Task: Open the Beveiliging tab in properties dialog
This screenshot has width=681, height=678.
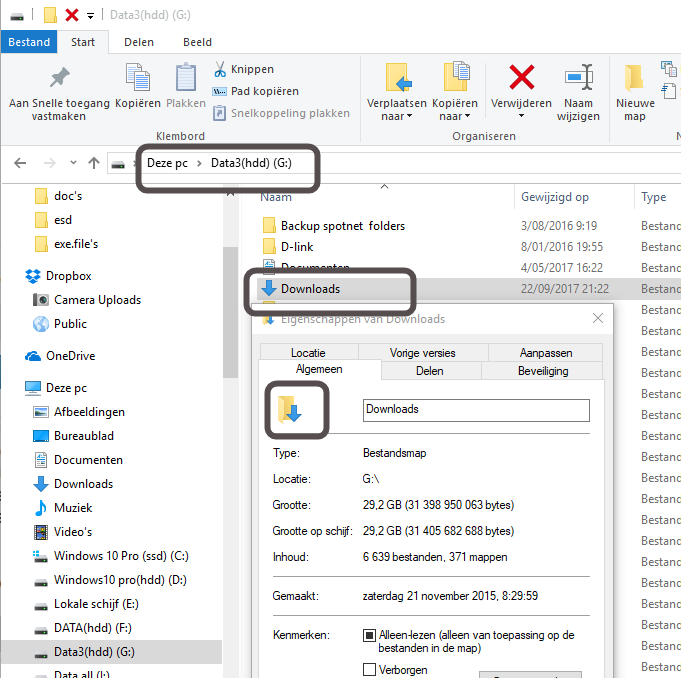Action: click(542, 370)
